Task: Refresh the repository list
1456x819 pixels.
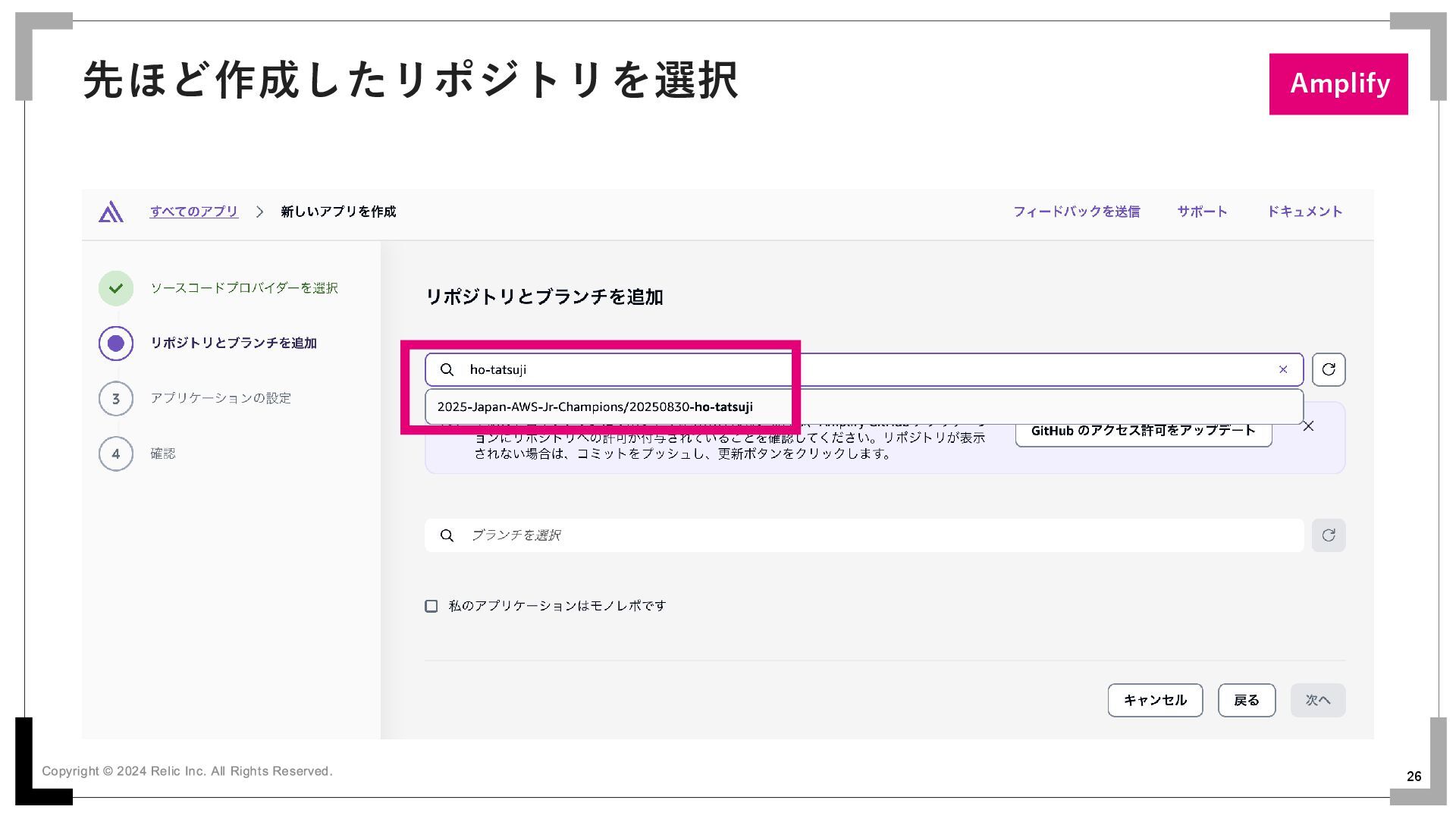Action: 1329,369
